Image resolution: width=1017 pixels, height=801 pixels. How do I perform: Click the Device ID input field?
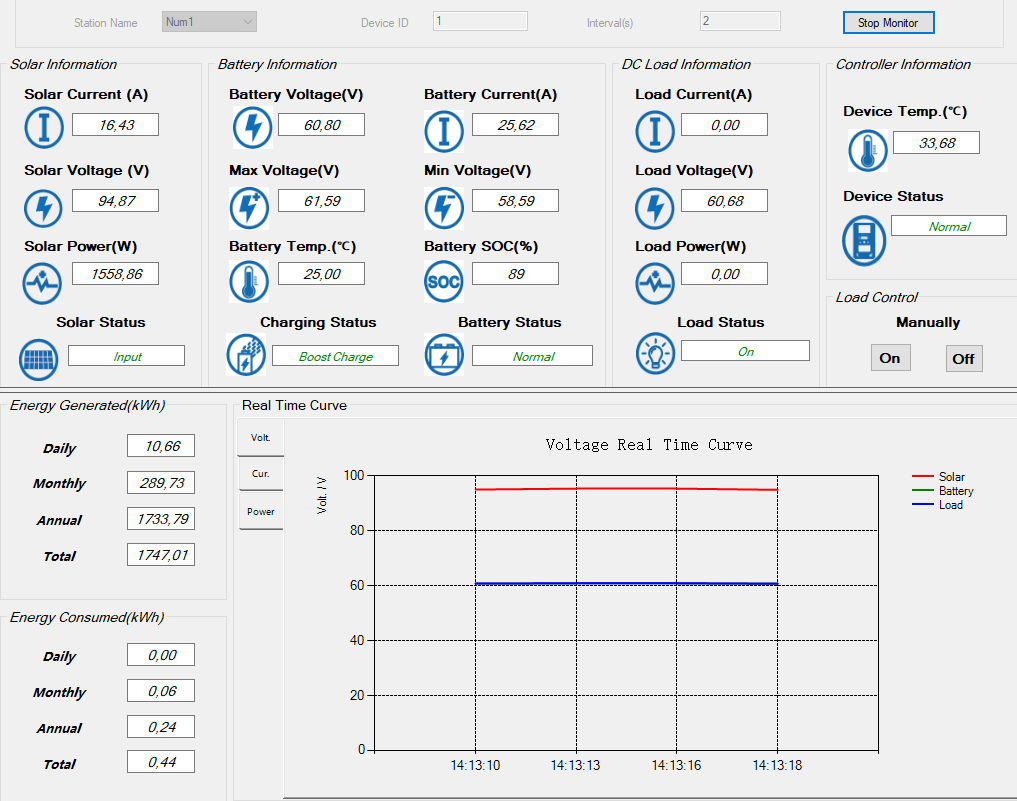(x=480, y=21)
